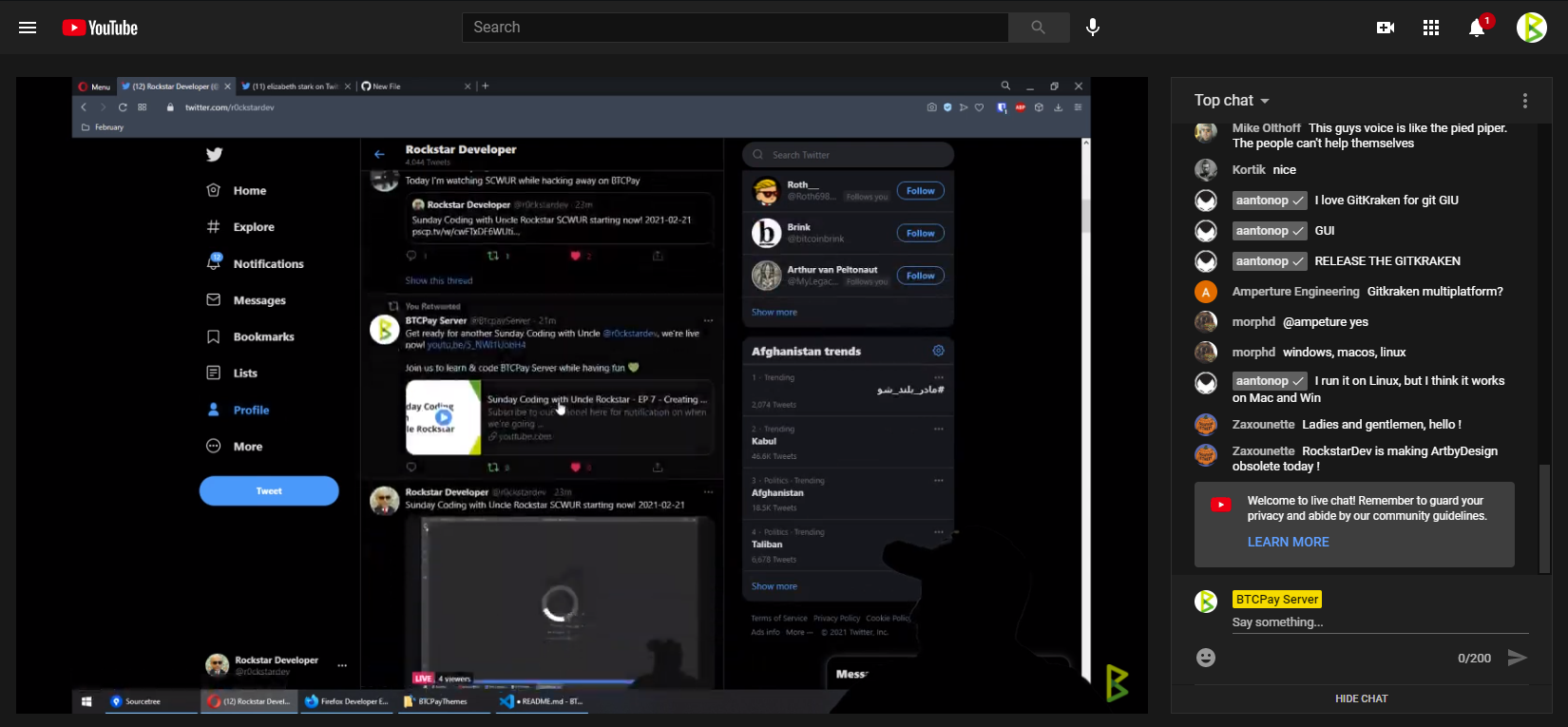Send chat message with arrow icon
The height and width of the screenshot is (727, 1568).
pyautogui.click(x=1518, y=658)
